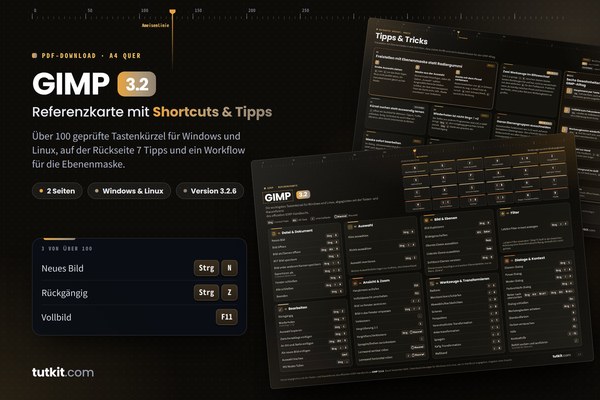Select the "Windows & Linux" pill
This screenshot has width=600, height=400.
pos(129,191)
